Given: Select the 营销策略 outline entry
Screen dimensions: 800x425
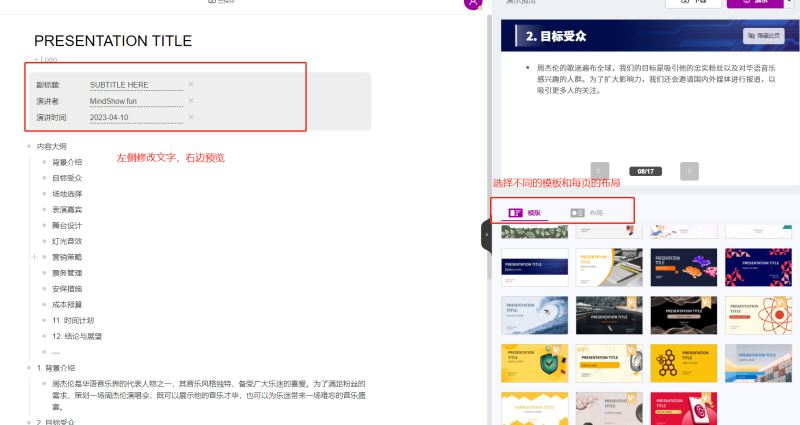Looking at the screenshot, I should [67, 257].
